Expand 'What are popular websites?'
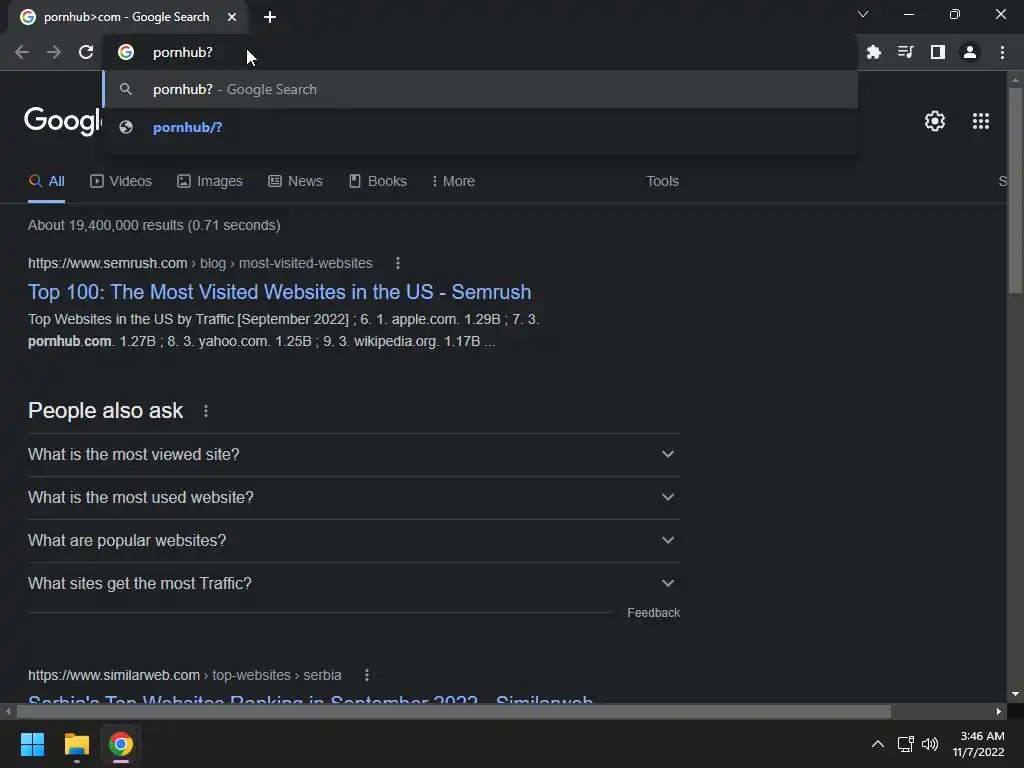Viewport: 1024px width, 768px height. click(x=354, y=541)
